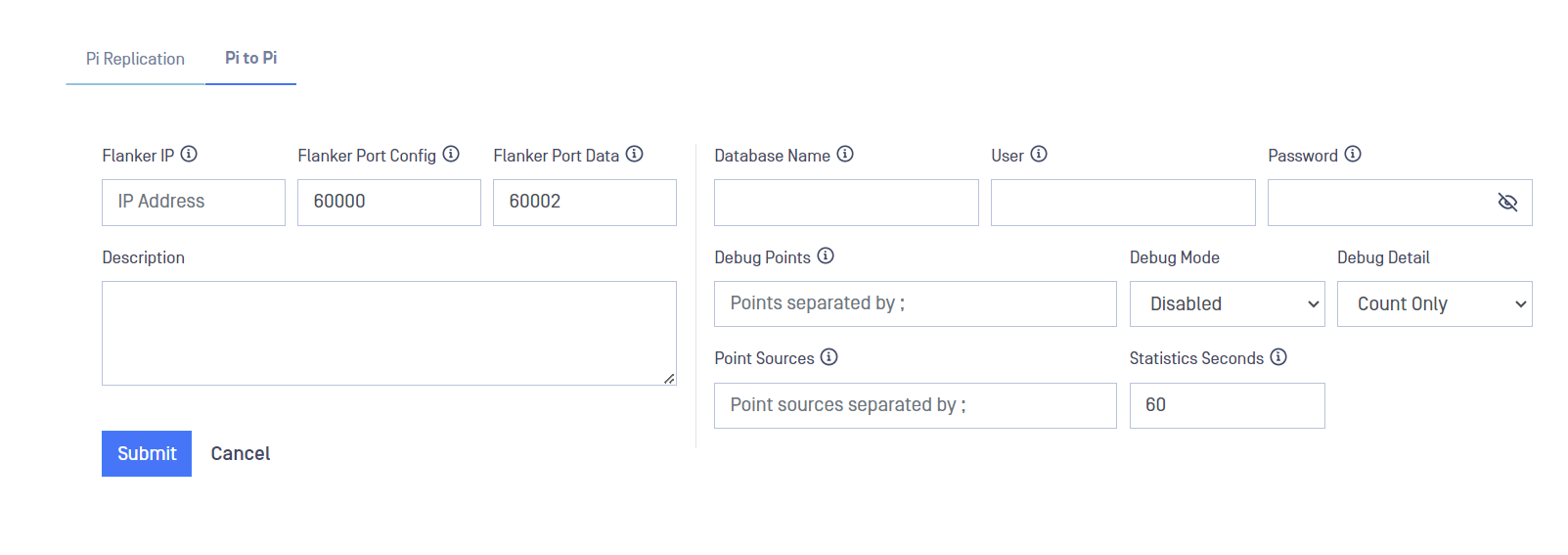1568x555 pixels.
Task: Click the Cancel link
Action: (241, 453)
